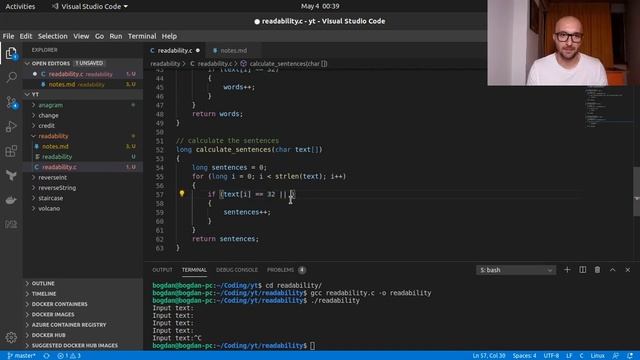Screen dimensions: 640x360
Task: Open the View menu
Action: [x=81, y=36]
